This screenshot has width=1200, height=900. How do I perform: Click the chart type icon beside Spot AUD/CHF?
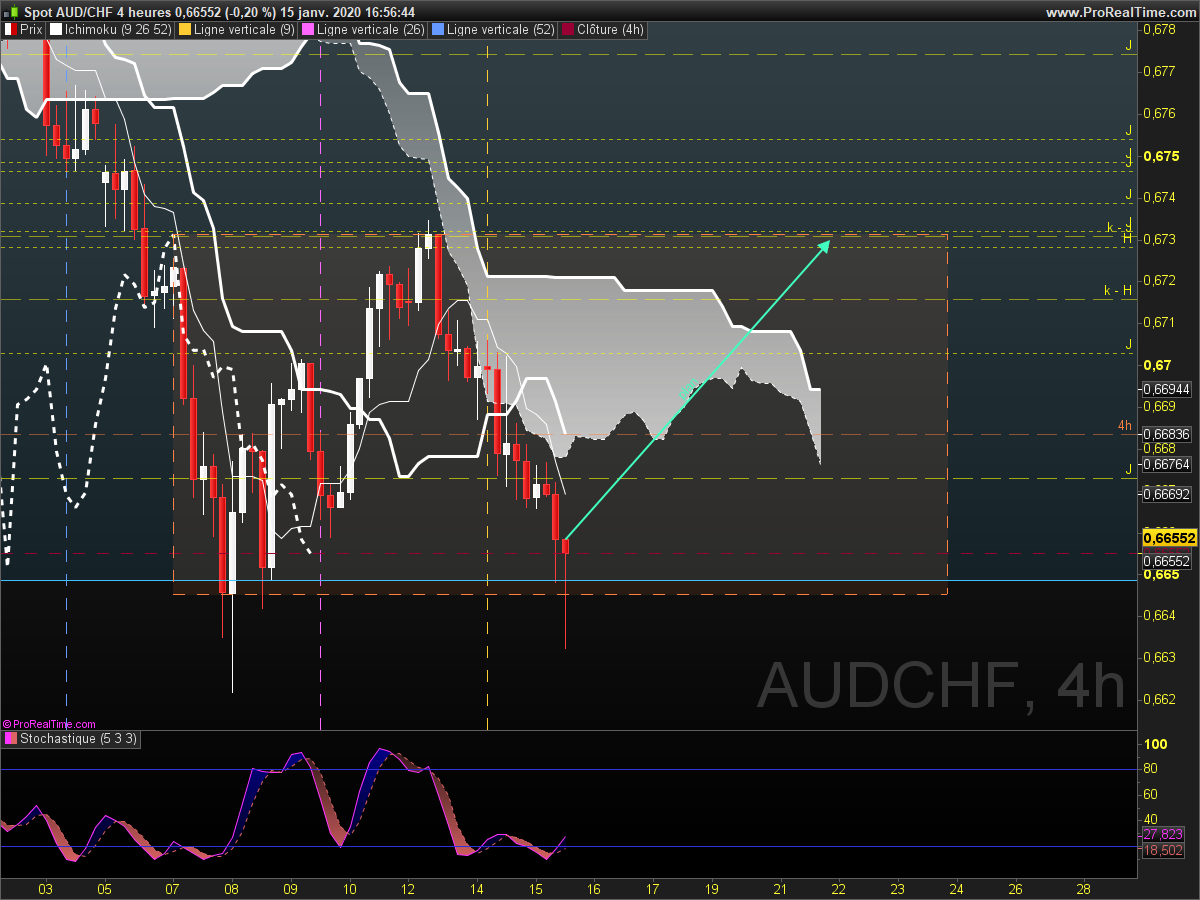11,12
